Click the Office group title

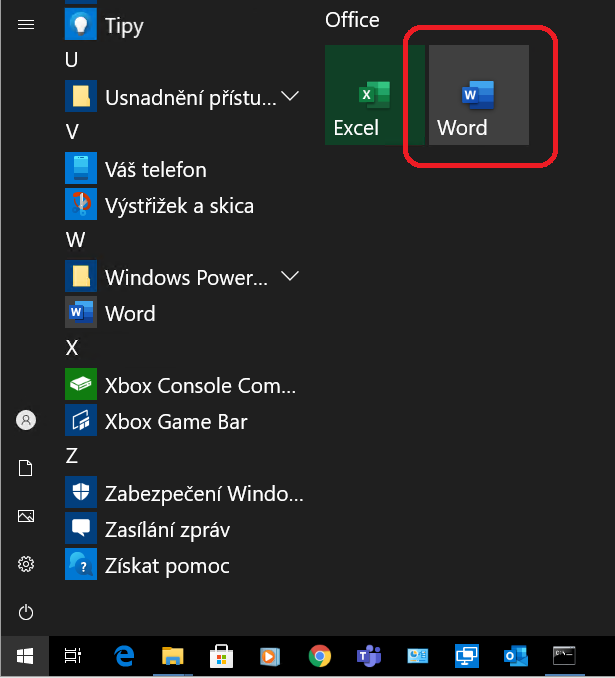(x=352, y=20)
